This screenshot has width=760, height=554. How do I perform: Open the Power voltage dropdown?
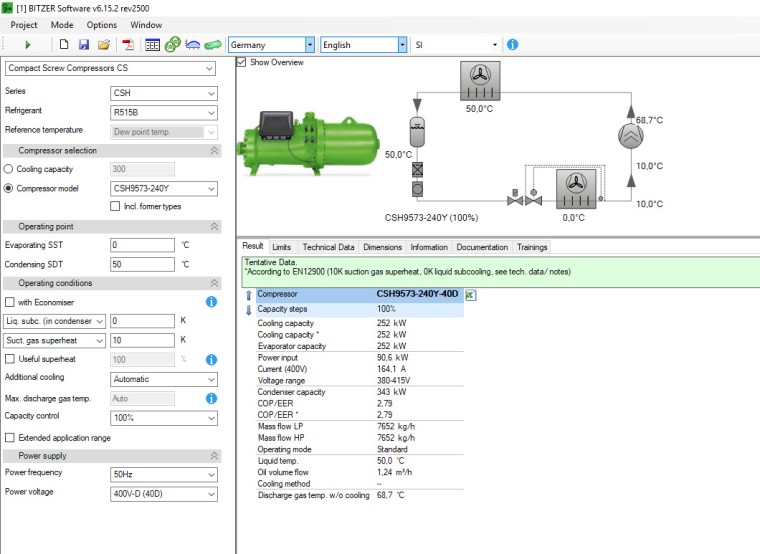[163, 493]
